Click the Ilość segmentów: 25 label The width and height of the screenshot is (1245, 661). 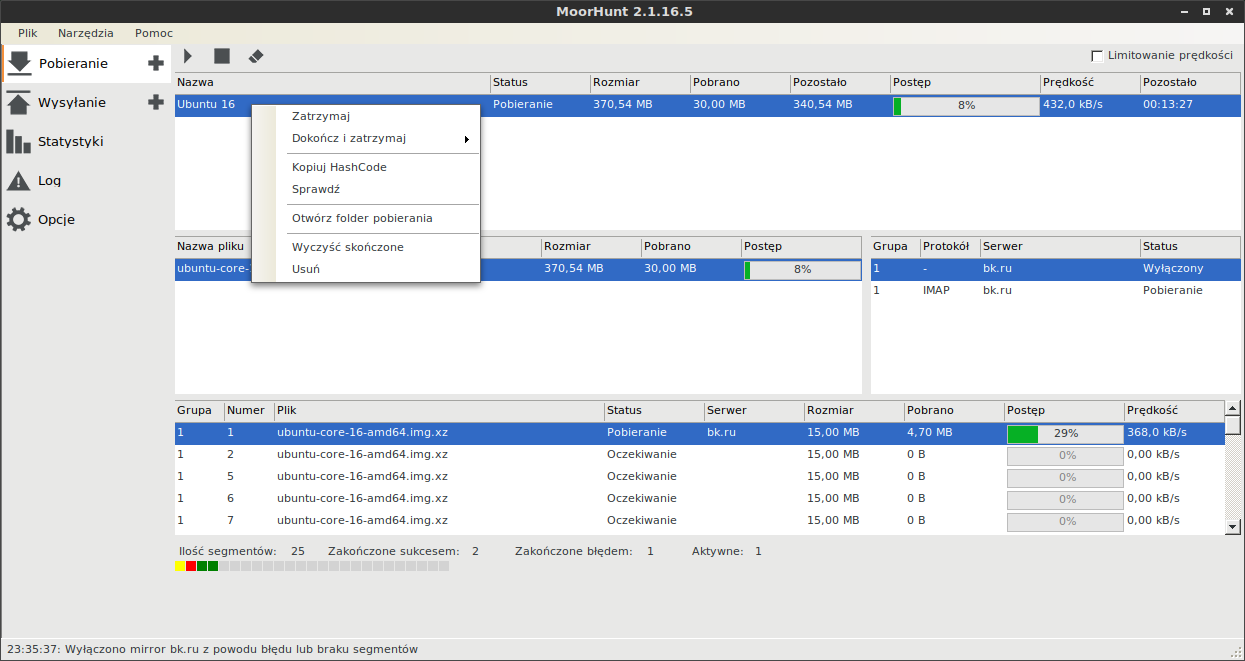coord(242,551)
